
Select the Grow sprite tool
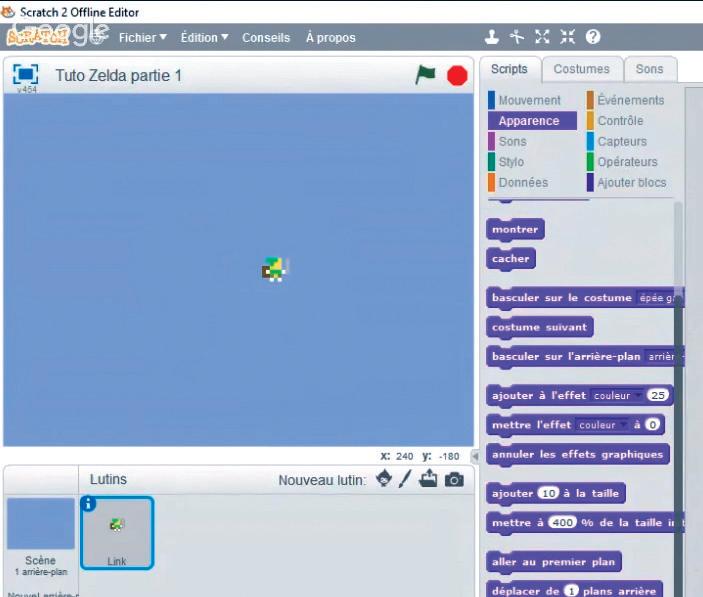[542, 37]
